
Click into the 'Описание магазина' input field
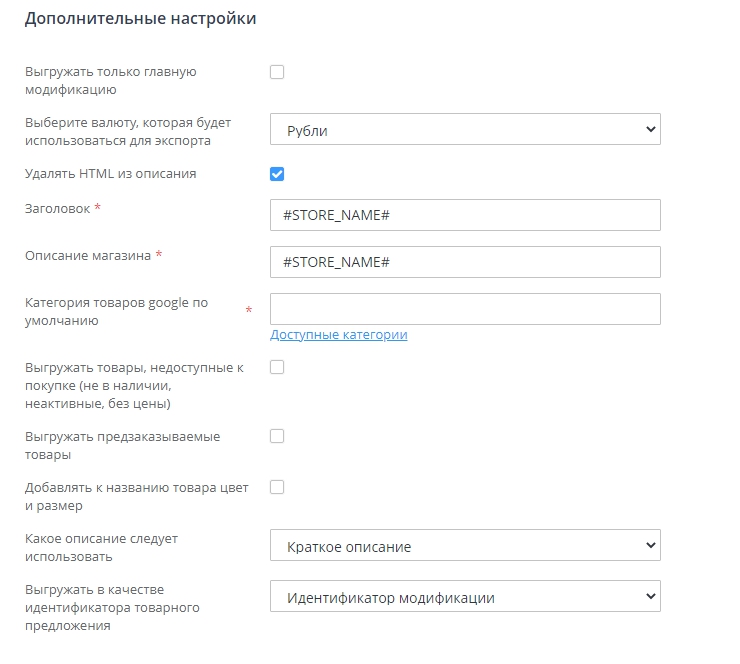click(465, 262)
